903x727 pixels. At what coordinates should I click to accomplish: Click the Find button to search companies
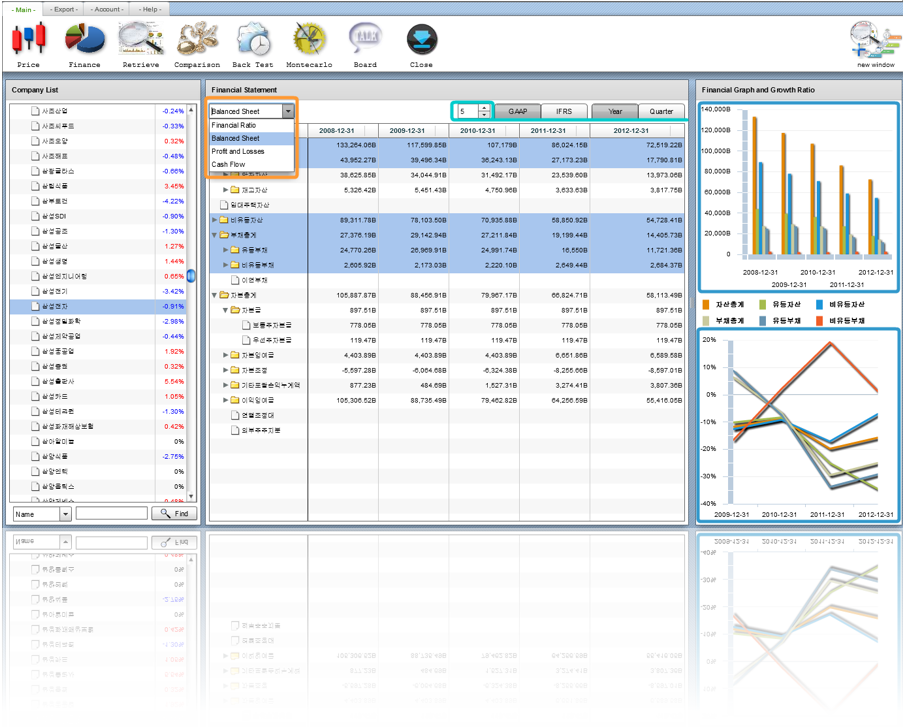pyautogui.click(x=173, y=513)
